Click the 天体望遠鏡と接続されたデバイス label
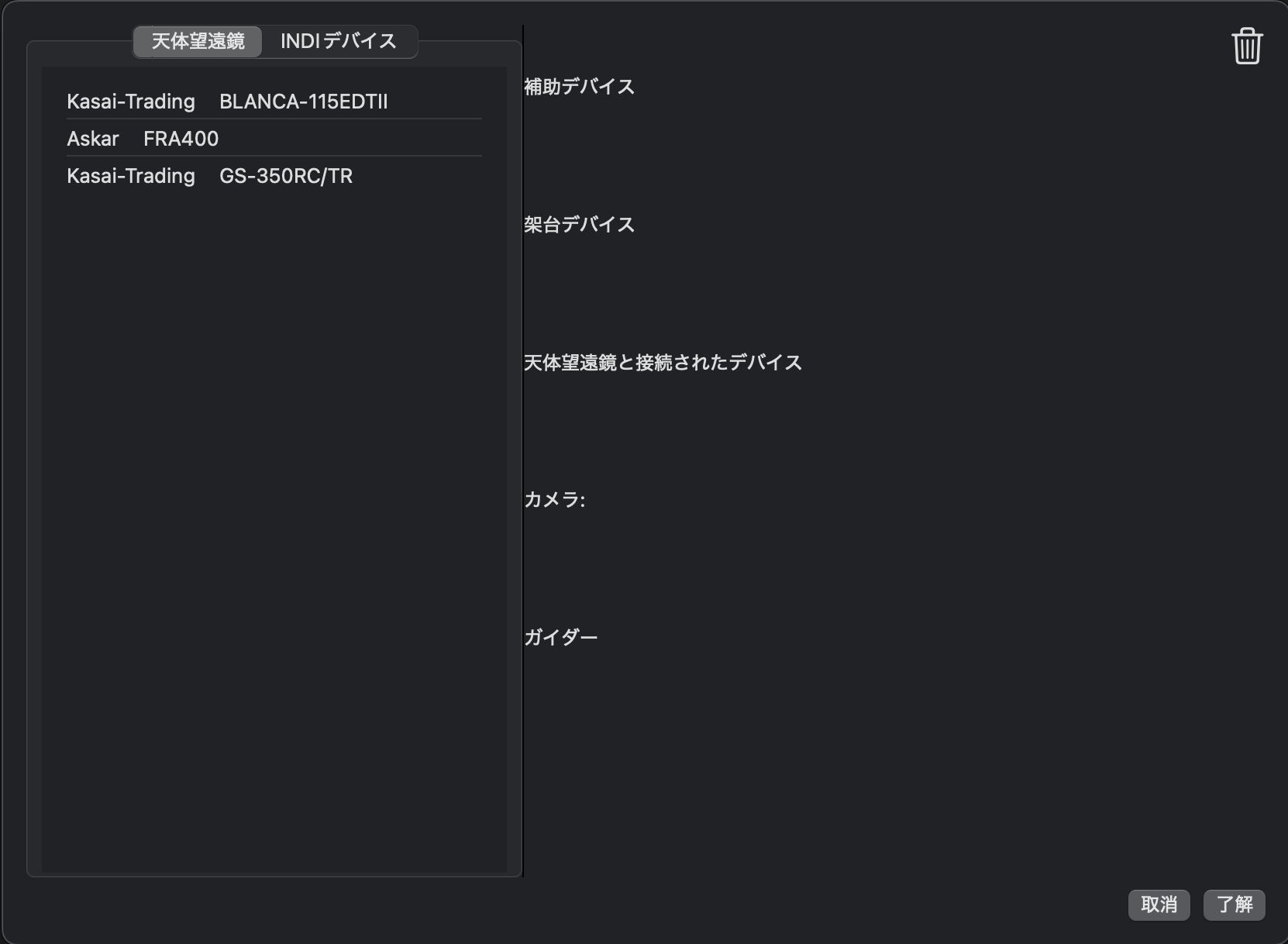Image resolution: width=1288 pixels, height=944 pixels. tap(663, 363)
